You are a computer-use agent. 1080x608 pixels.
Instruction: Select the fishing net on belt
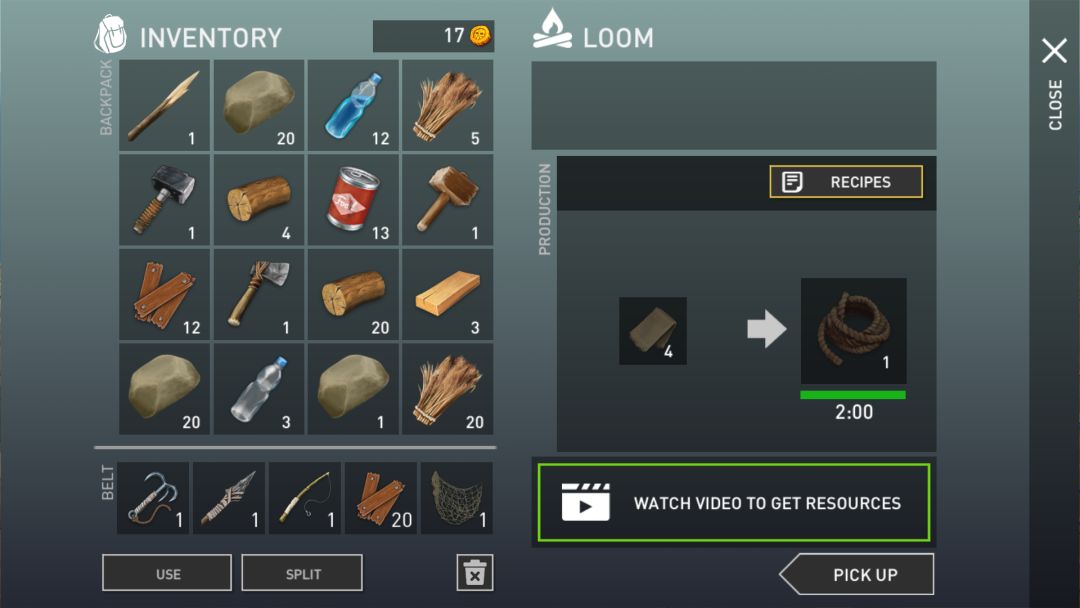pos(457,498)
